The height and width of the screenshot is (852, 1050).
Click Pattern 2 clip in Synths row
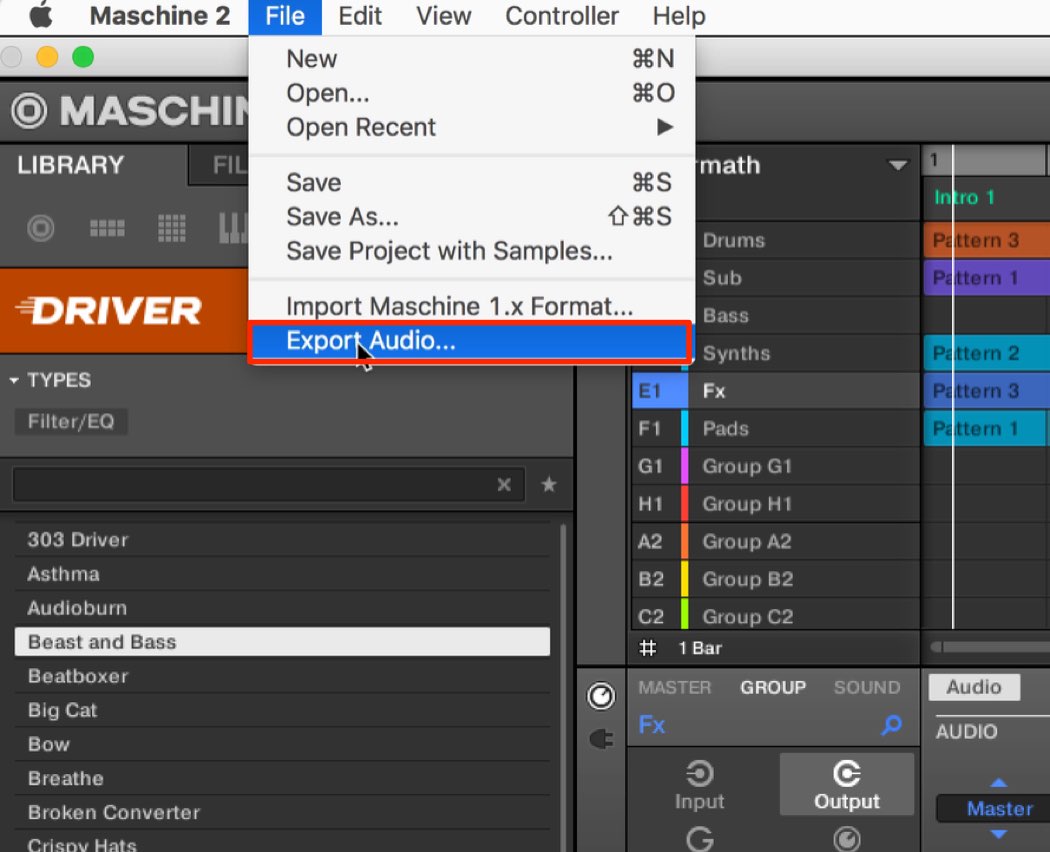pyautogui.click(x=986, y=353)
